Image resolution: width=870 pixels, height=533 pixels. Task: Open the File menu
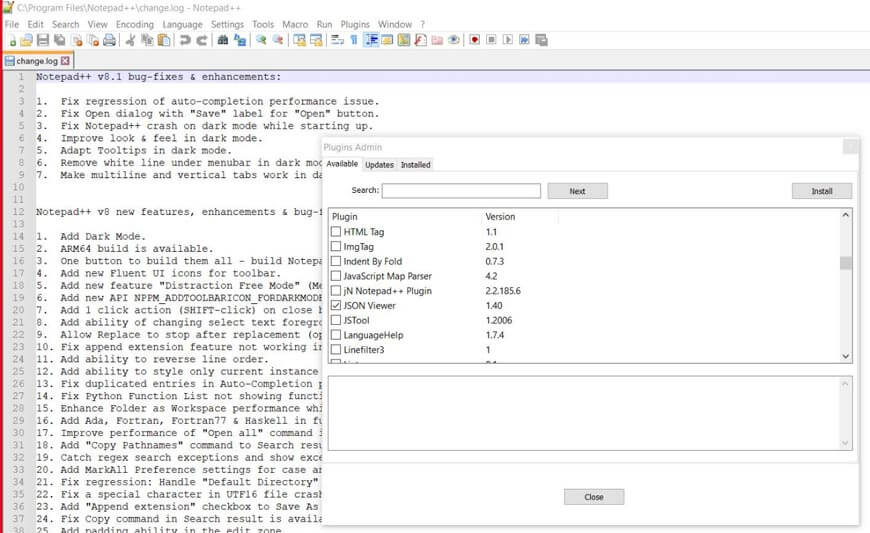[x=12, y=24]
